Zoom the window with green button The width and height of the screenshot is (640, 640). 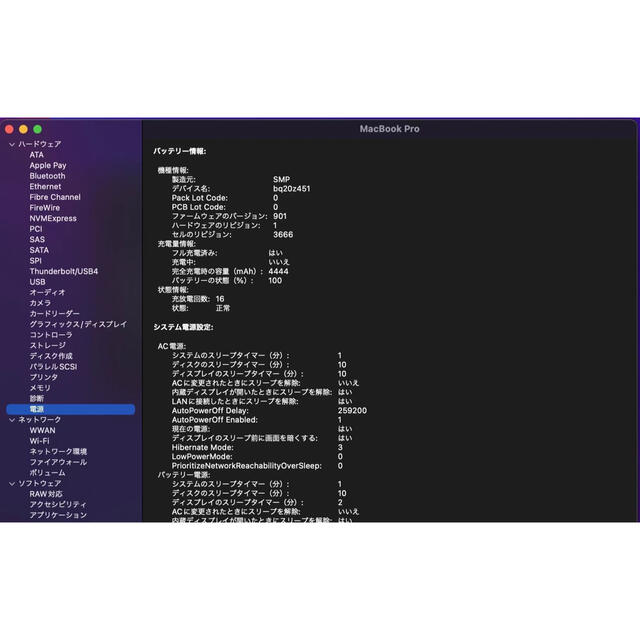tap(38, 129)
